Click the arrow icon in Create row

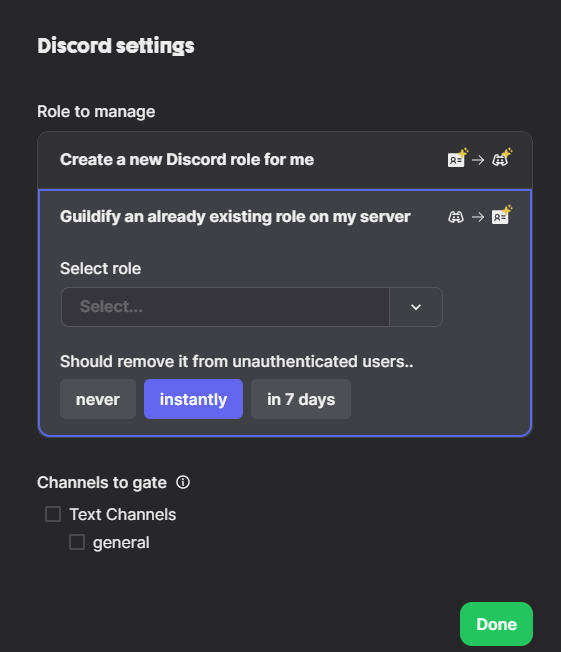478,160
